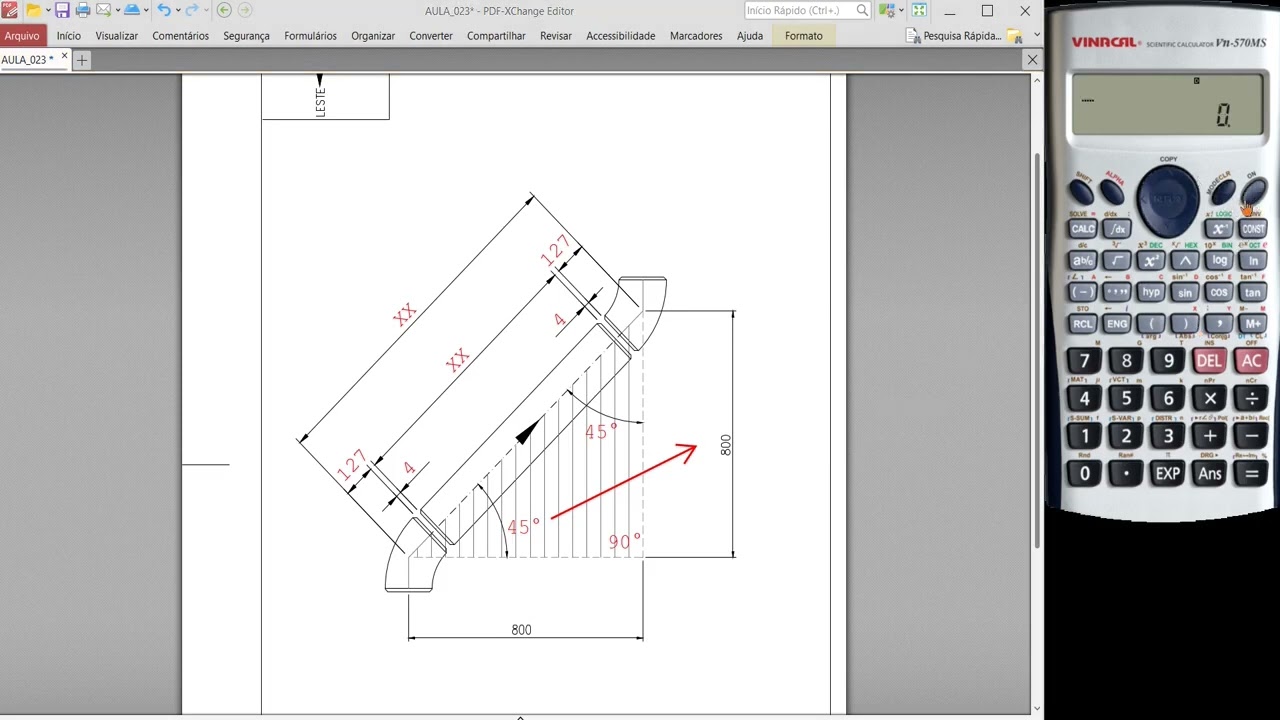The height and width of the screenshot is (720, 1280).
Task: Click the calculator DEL key
Action: coord(1210,361)
